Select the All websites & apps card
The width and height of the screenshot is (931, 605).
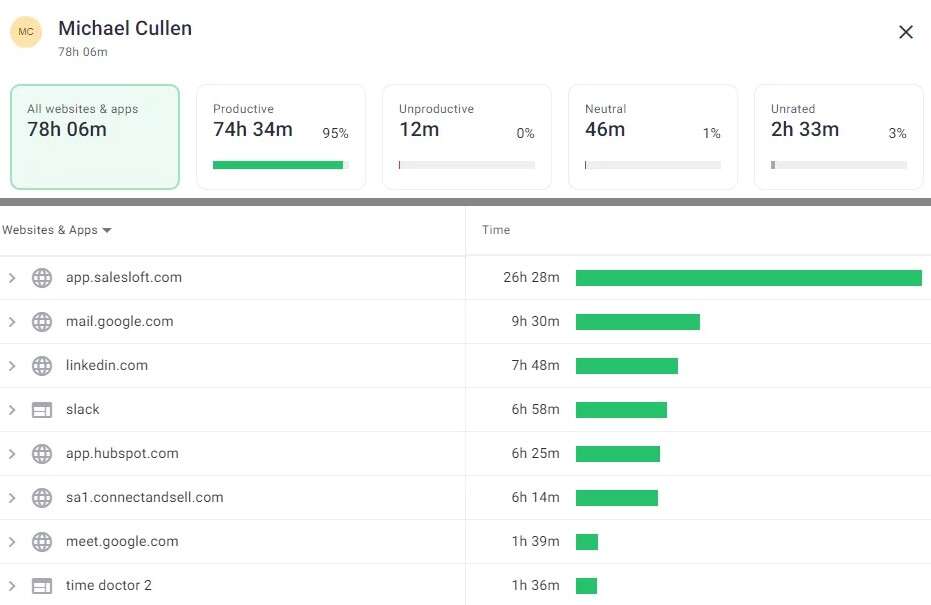(94, 136)
